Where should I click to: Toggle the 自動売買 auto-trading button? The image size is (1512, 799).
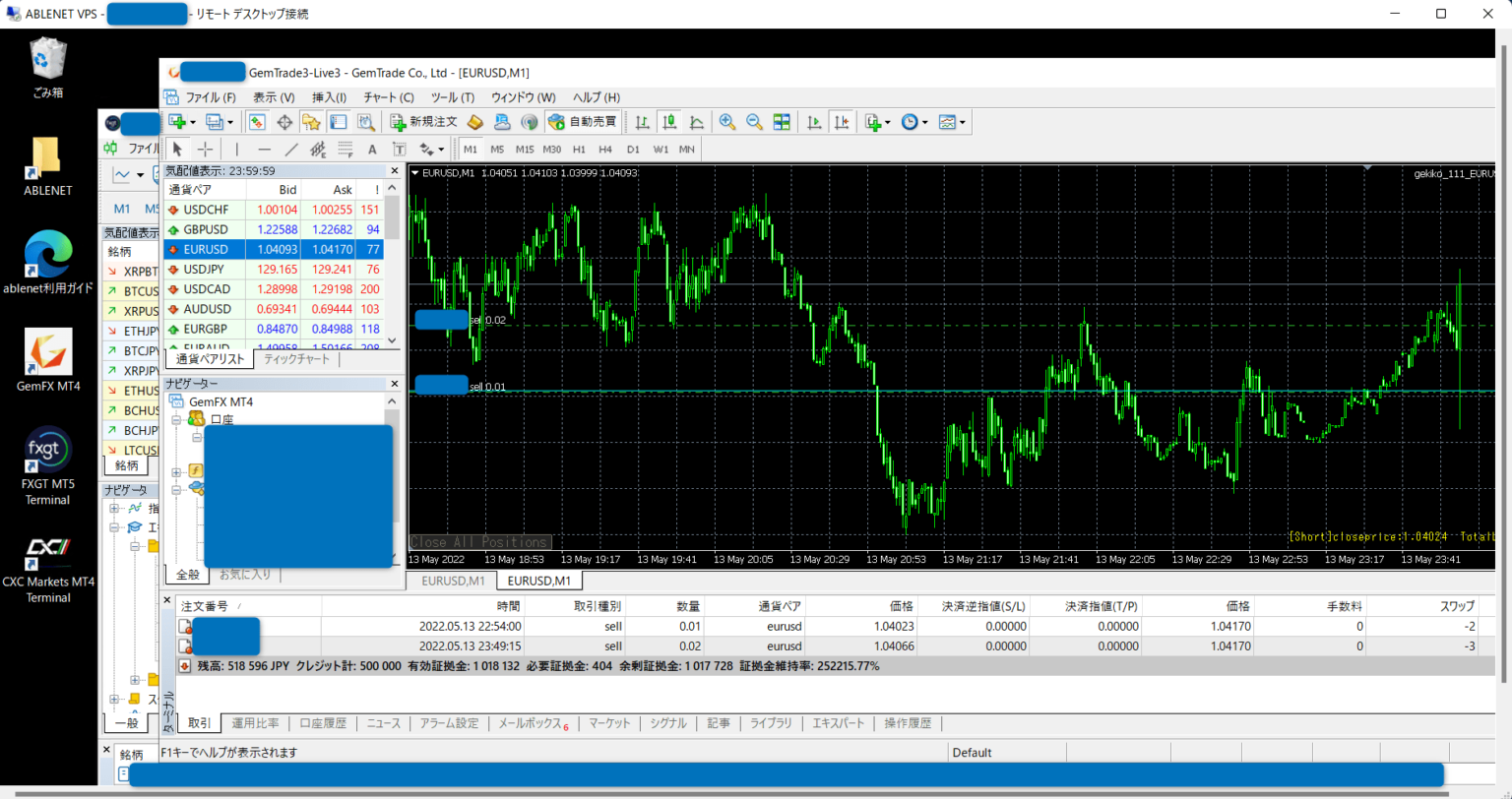tap(583, 122)
